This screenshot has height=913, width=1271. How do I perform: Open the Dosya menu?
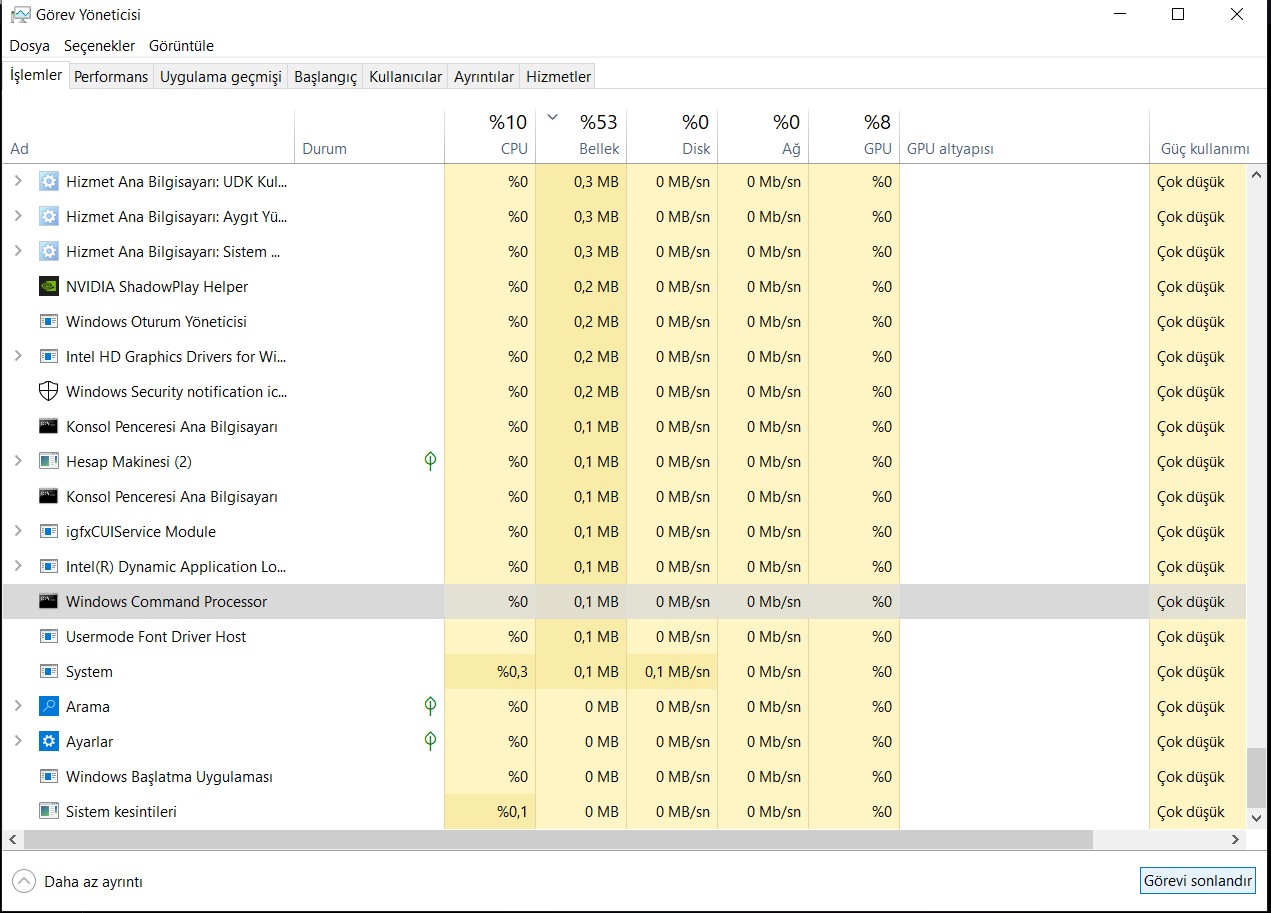(30, 46)
